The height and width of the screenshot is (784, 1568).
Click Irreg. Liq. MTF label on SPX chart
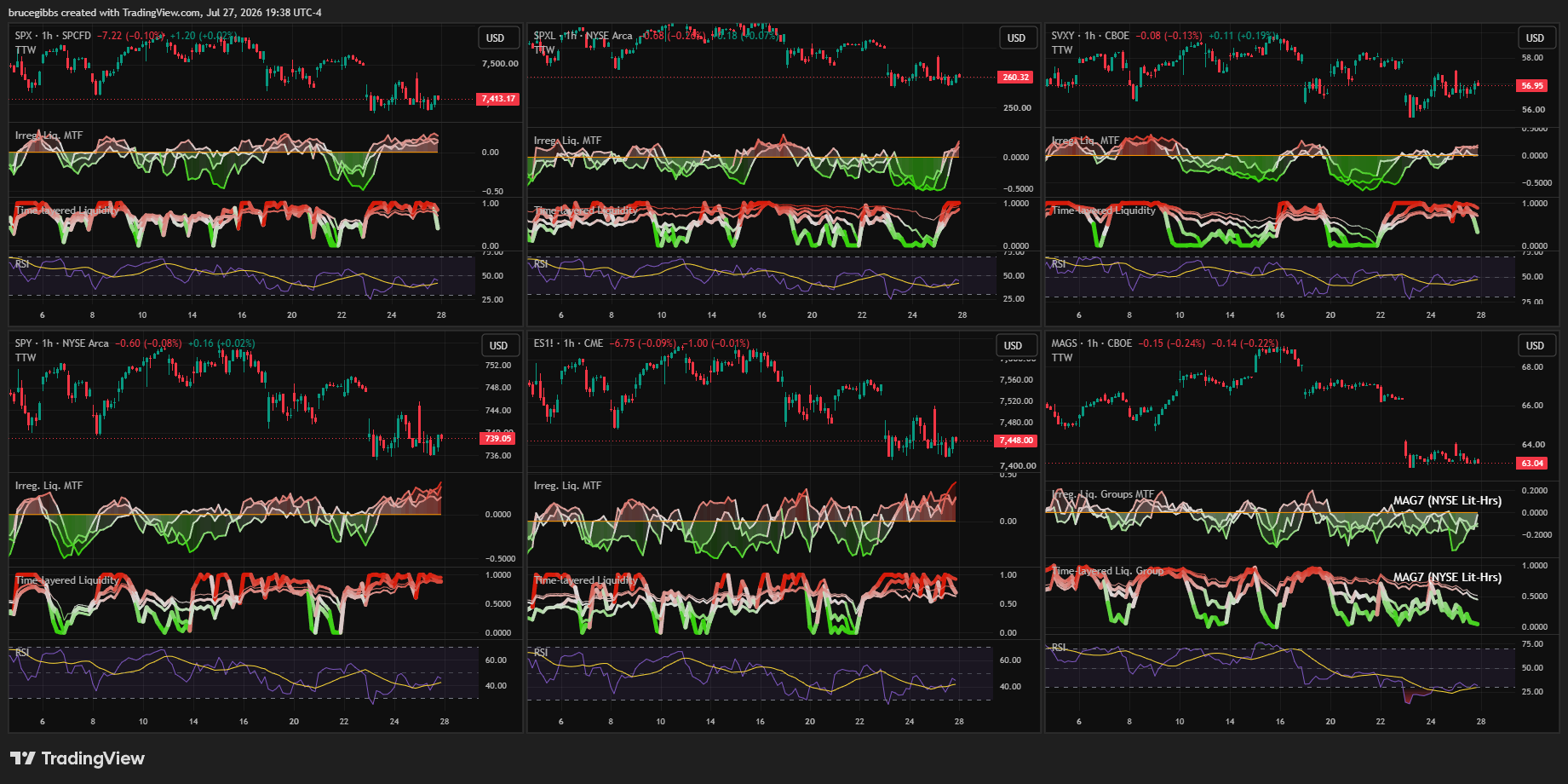point(49,135)
